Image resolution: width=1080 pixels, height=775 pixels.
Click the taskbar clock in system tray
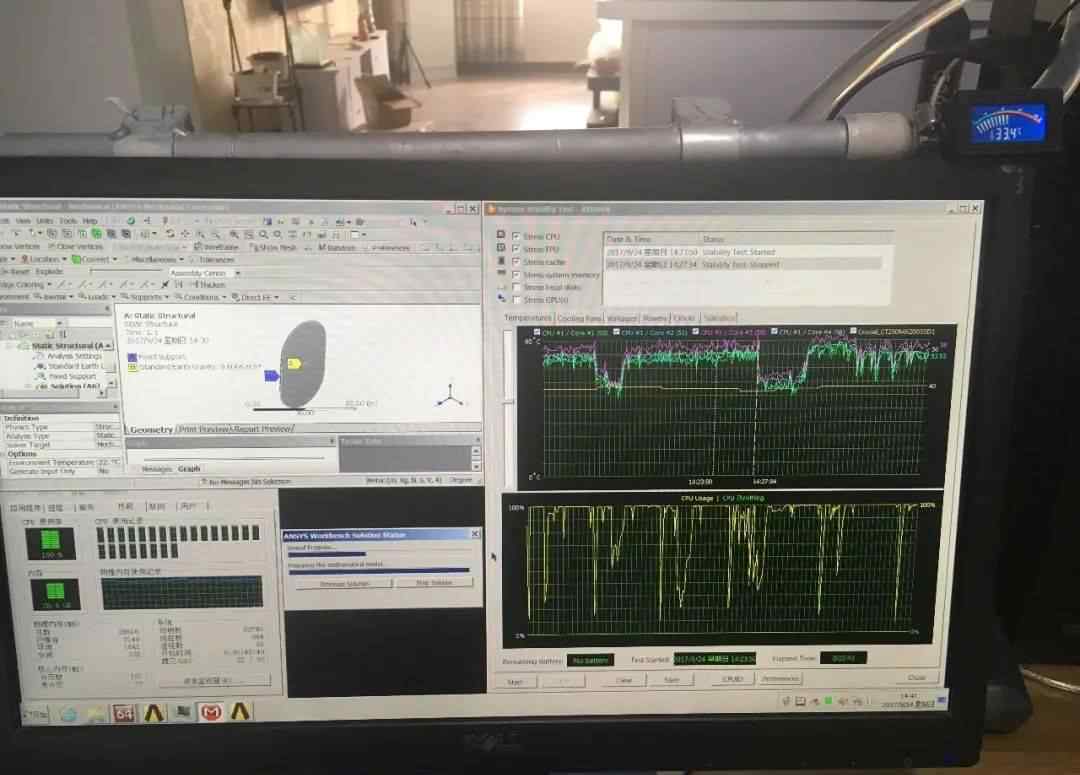tap(908, 700)
